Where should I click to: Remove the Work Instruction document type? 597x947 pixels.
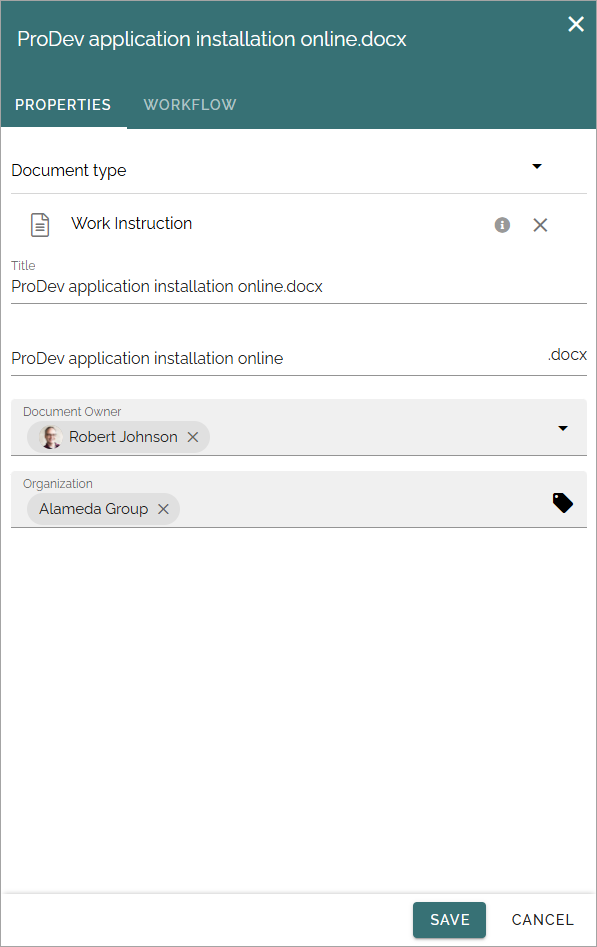[540, 225]
